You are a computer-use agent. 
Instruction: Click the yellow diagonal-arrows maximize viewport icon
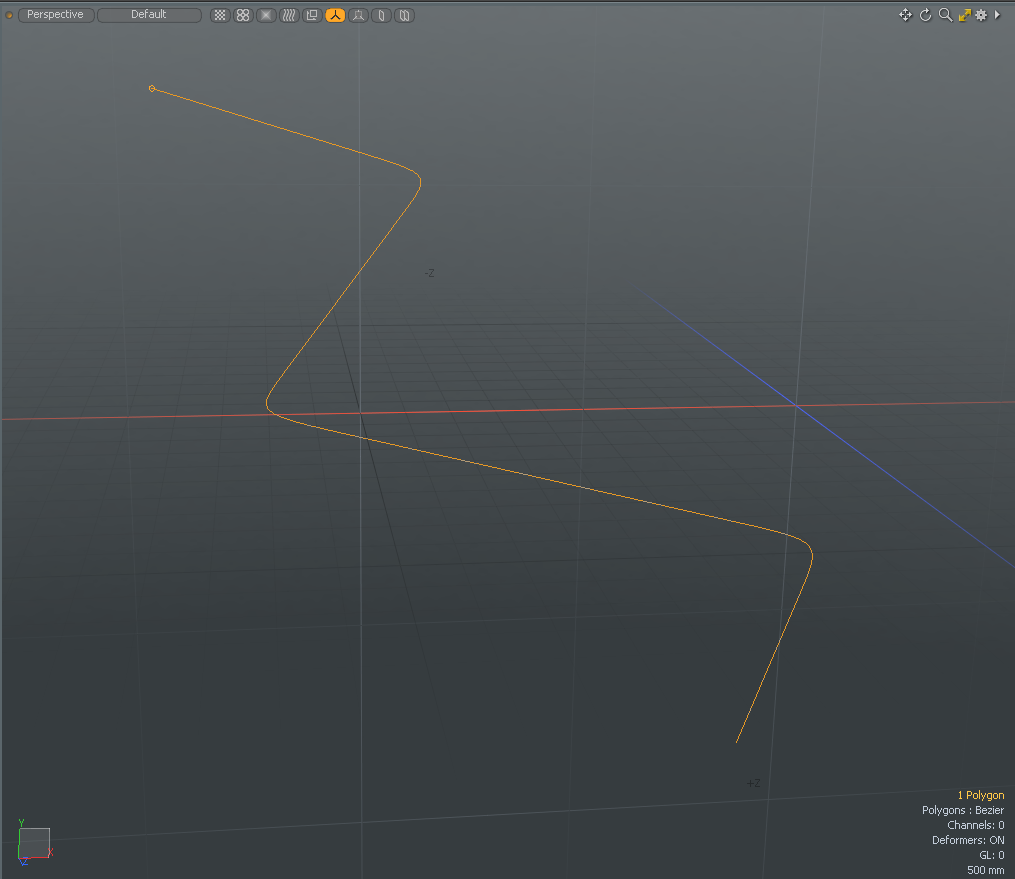(964, 15)
